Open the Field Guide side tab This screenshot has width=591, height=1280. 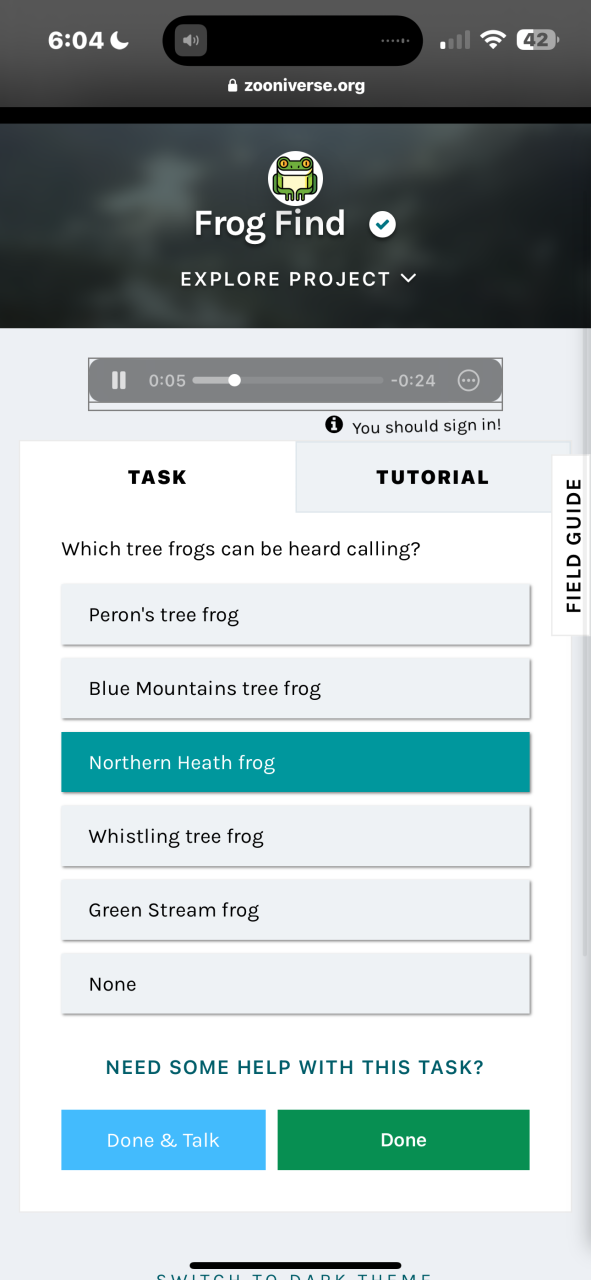[573, 545]
